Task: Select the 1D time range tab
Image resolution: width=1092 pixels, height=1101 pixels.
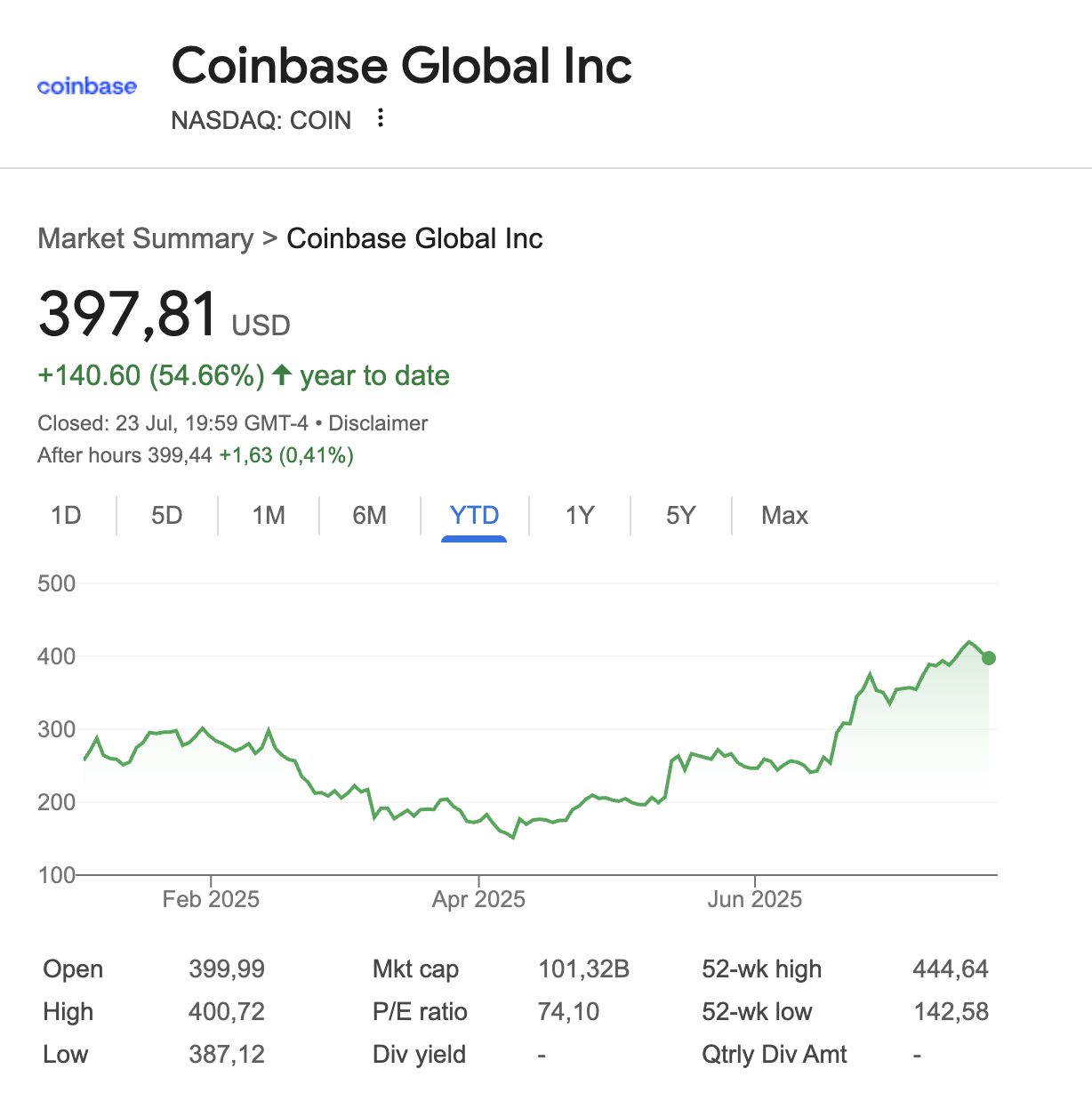Action: click(x=66, y=516)
